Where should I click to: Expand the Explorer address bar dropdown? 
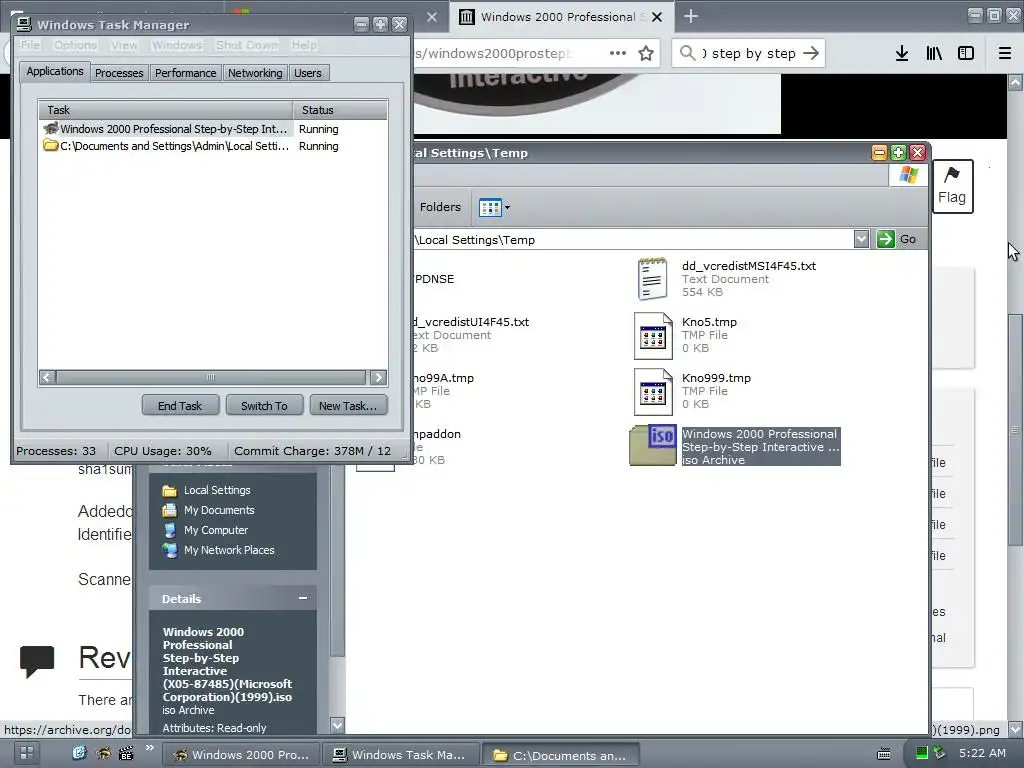pyautogui.click(x=861, y=239)
